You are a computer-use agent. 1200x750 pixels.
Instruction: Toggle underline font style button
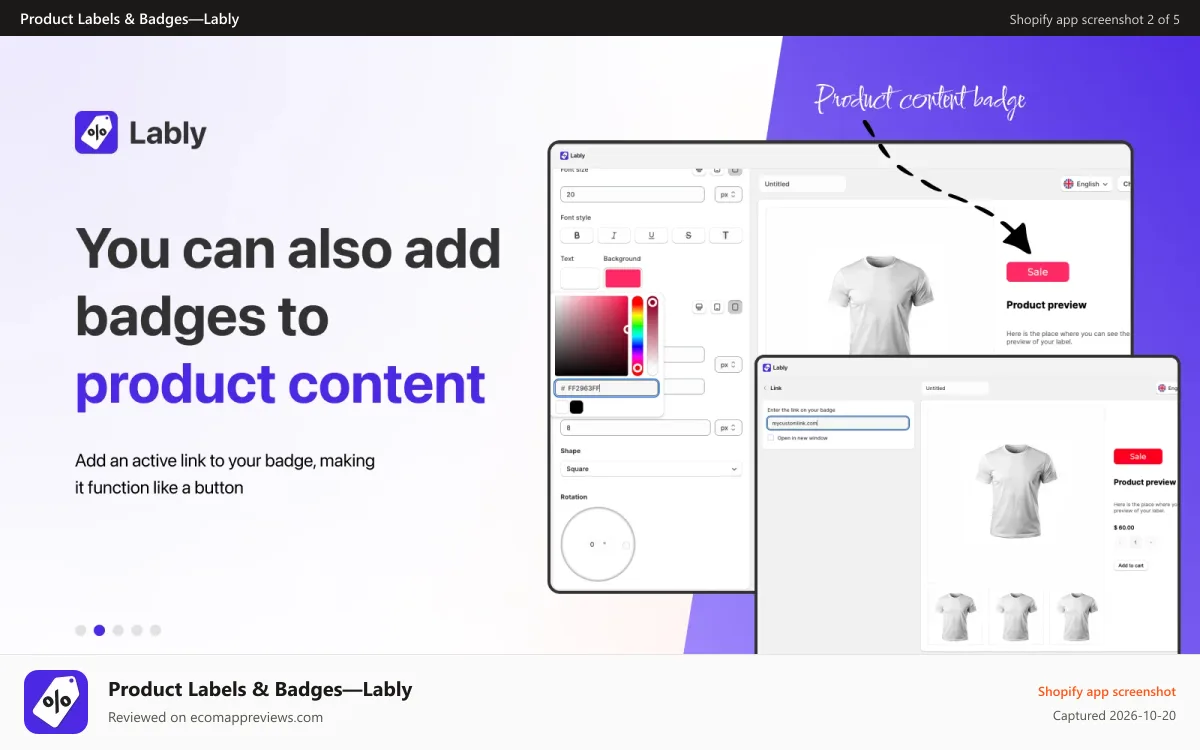(x=651, y=235)
